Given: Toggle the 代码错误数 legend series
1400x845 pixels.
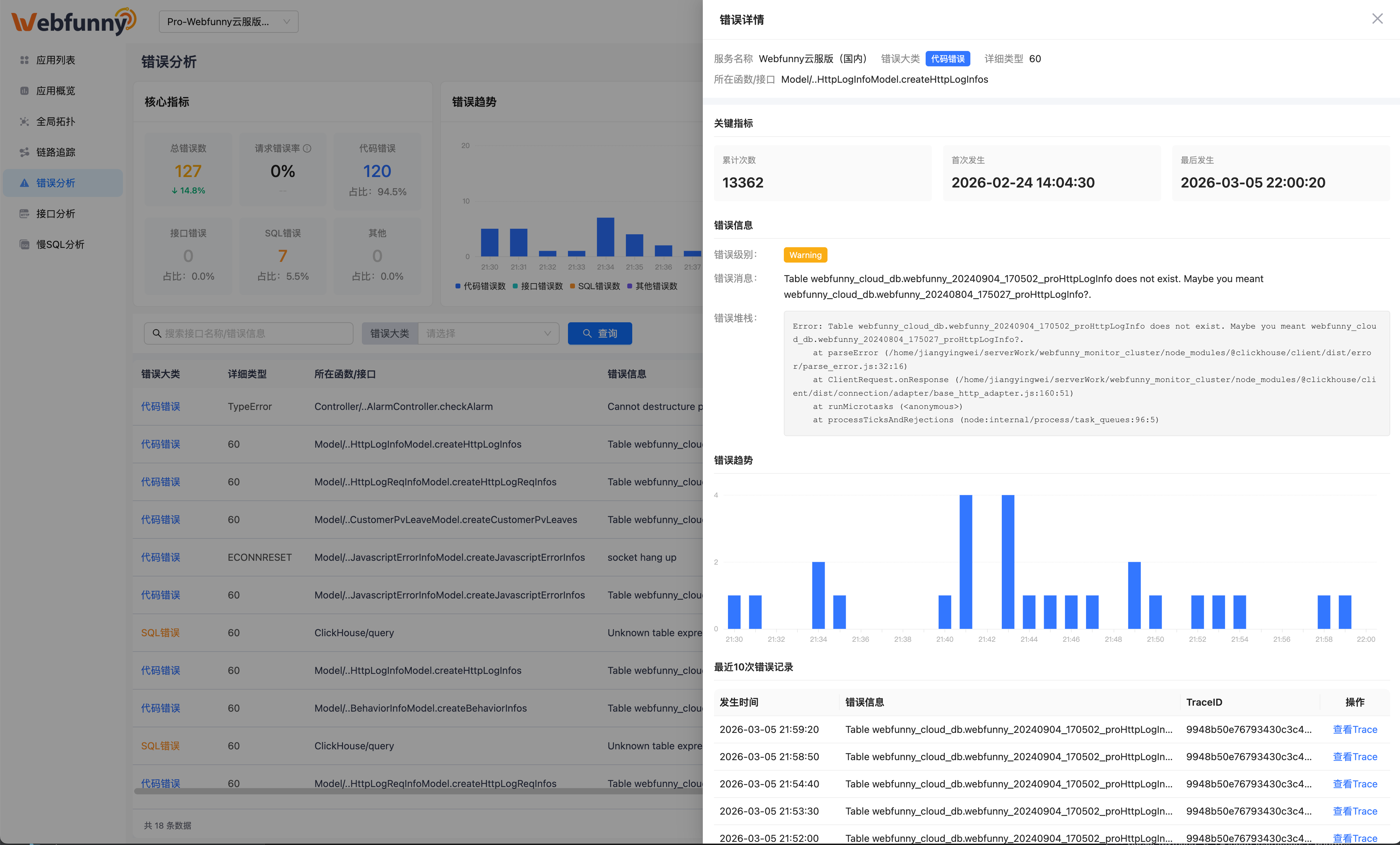Looking at the screenshot, I should pyautogui.click(x=480, y=286).
